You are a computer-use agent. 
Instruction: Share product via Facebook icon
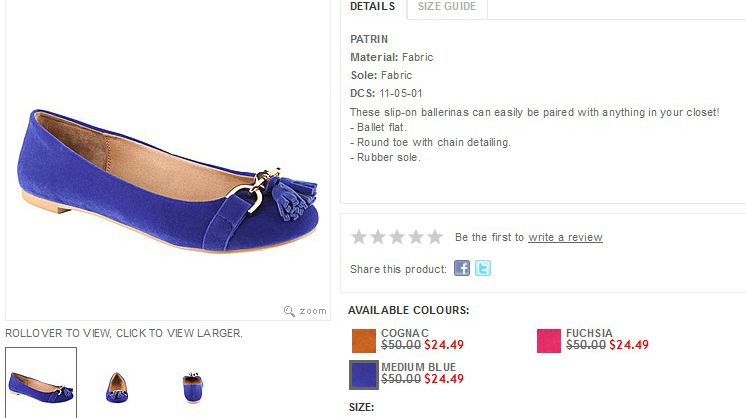(x=462, y=268)
